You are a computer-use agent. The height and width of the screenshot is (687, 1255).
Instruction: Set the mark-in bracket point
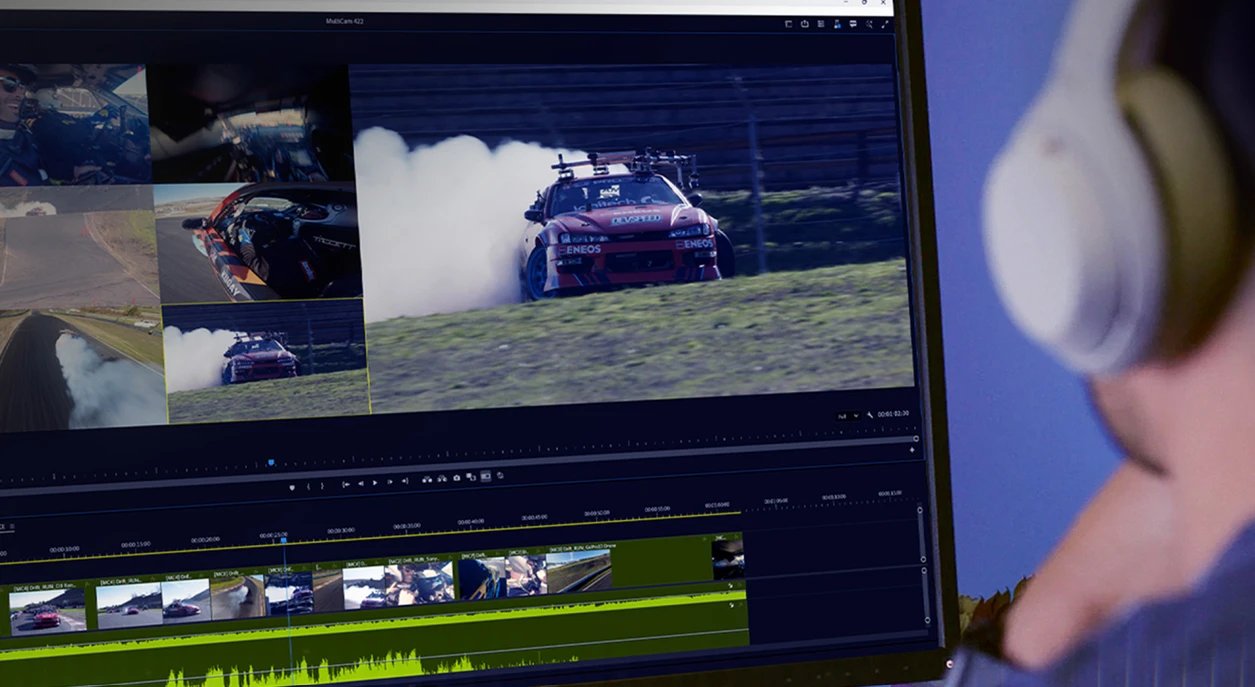308,486
